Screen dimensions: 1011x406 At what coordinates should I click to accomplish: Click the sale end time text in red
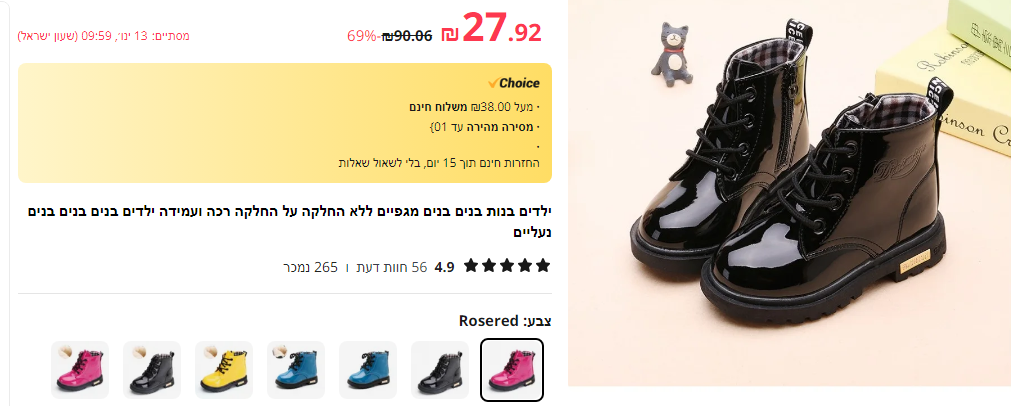103,36
